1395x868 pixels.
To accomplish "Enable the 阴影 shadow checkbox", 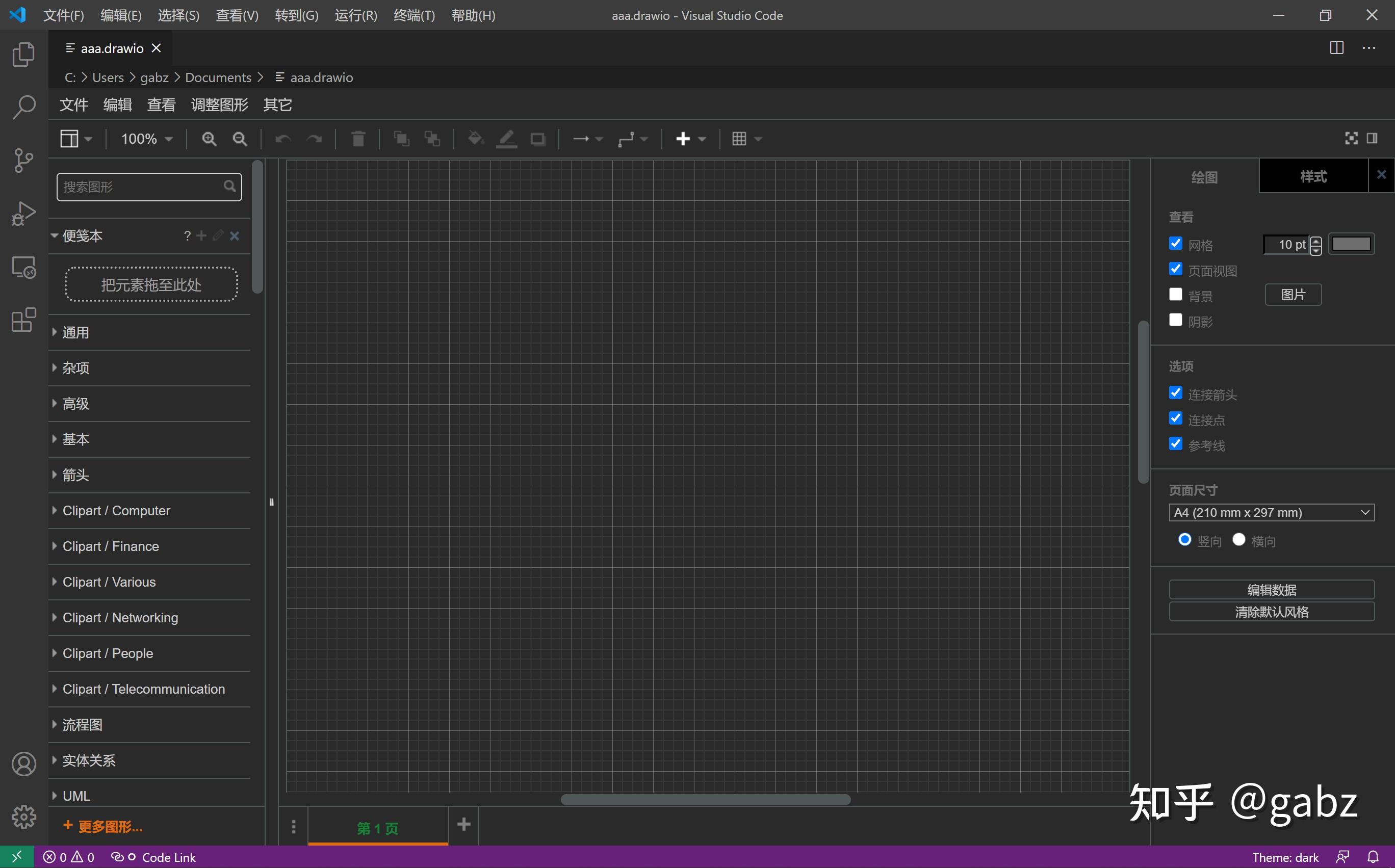I will coord(1176,319).
